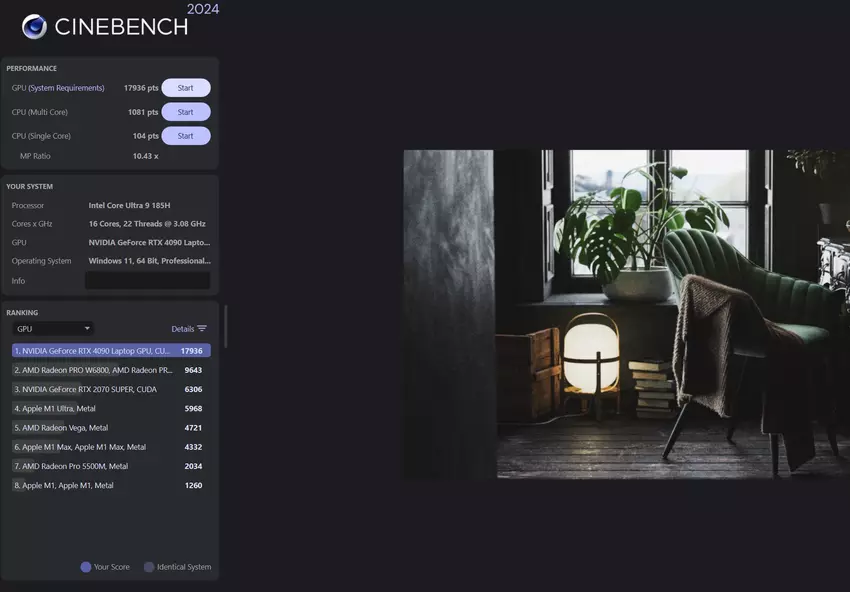Select NVIDIA GeForce RTX 2070 SUPER row
This screenshot has height=592, width=850.
[111, 389]
